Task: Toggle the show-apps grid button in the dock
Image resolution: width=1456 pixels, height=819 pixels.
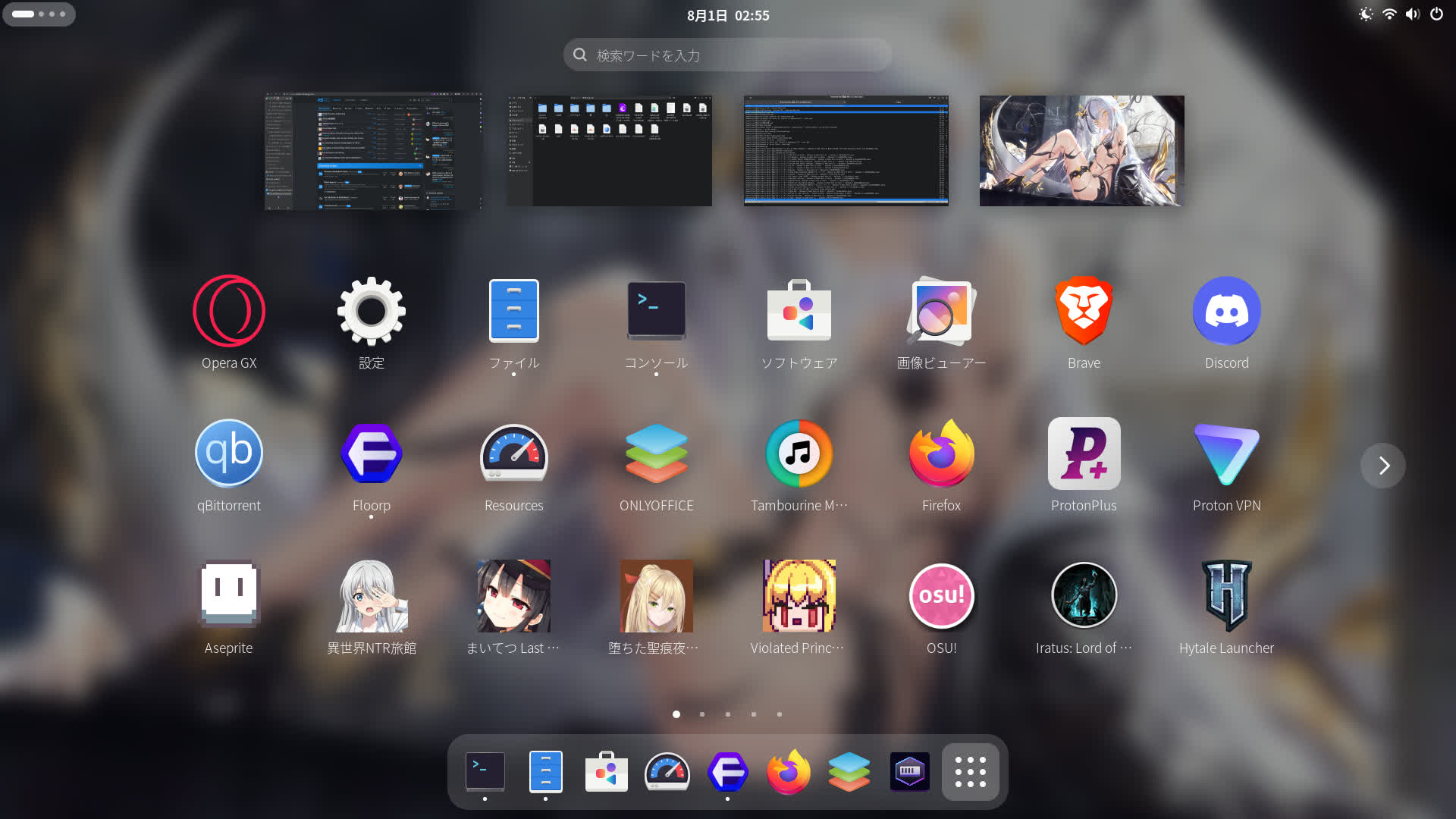Action: coord(971,772)
